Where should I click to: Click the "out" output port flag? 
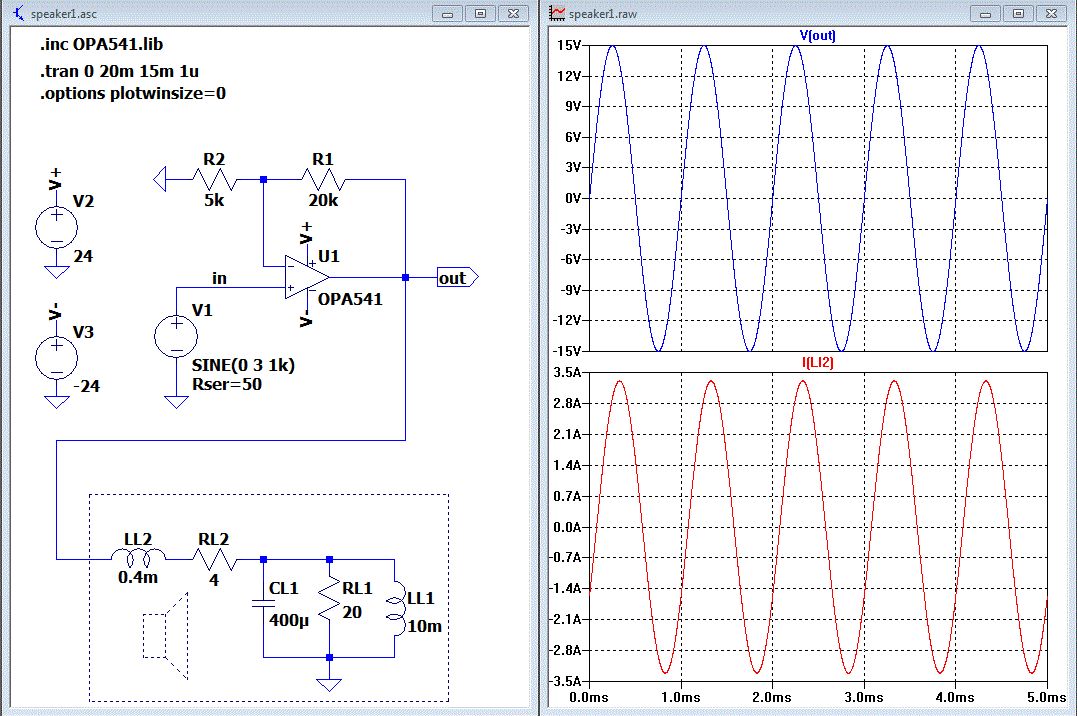coord(456,277)
